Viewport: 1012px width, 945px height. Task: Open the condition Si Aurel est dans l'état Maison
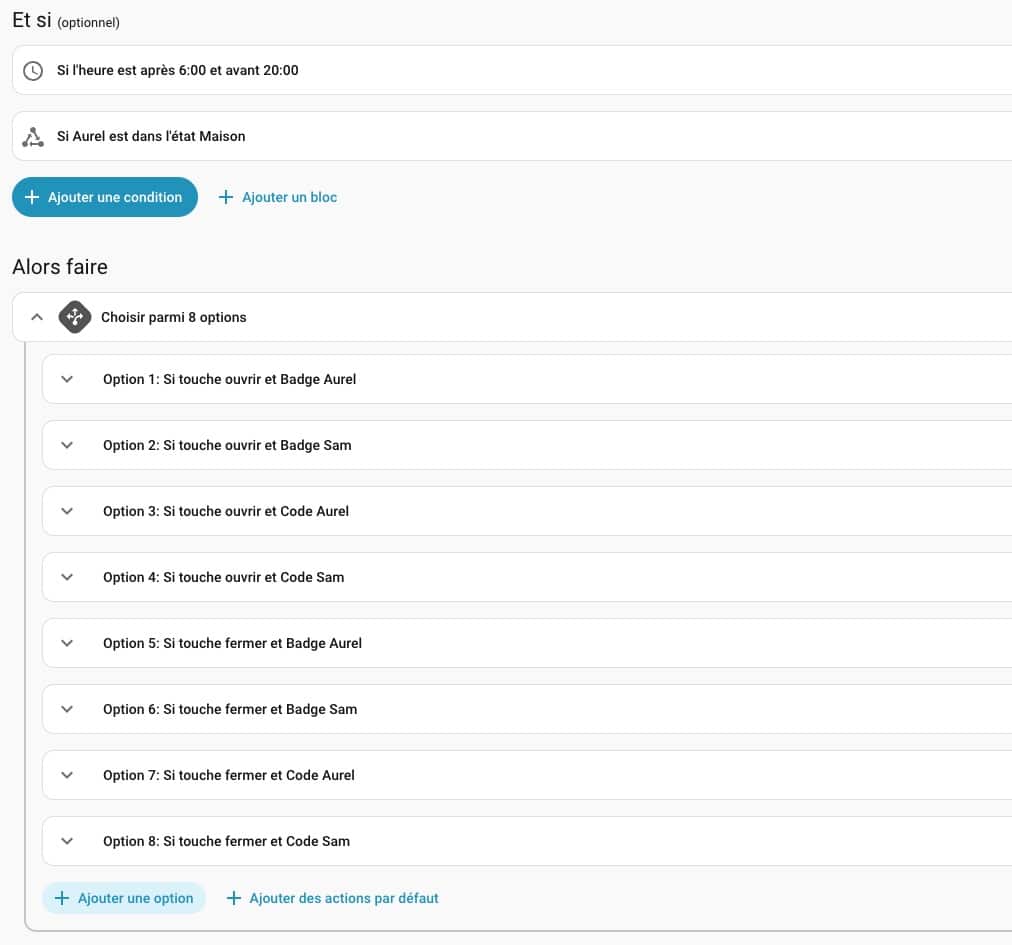pos(151,137)
